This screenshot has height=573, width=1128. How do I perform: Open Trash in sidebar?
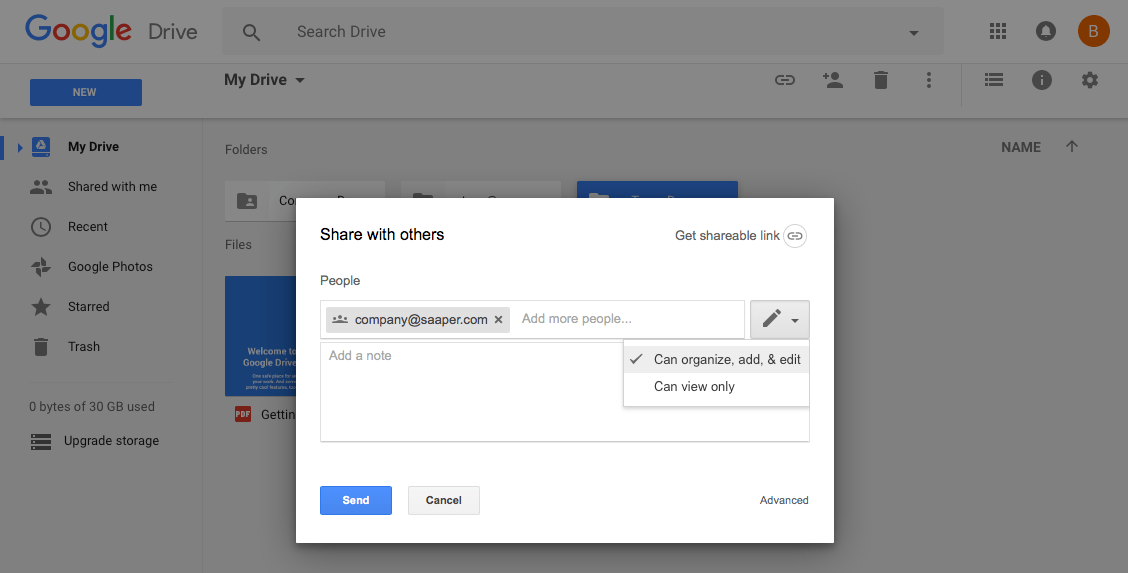click(83, 347)
